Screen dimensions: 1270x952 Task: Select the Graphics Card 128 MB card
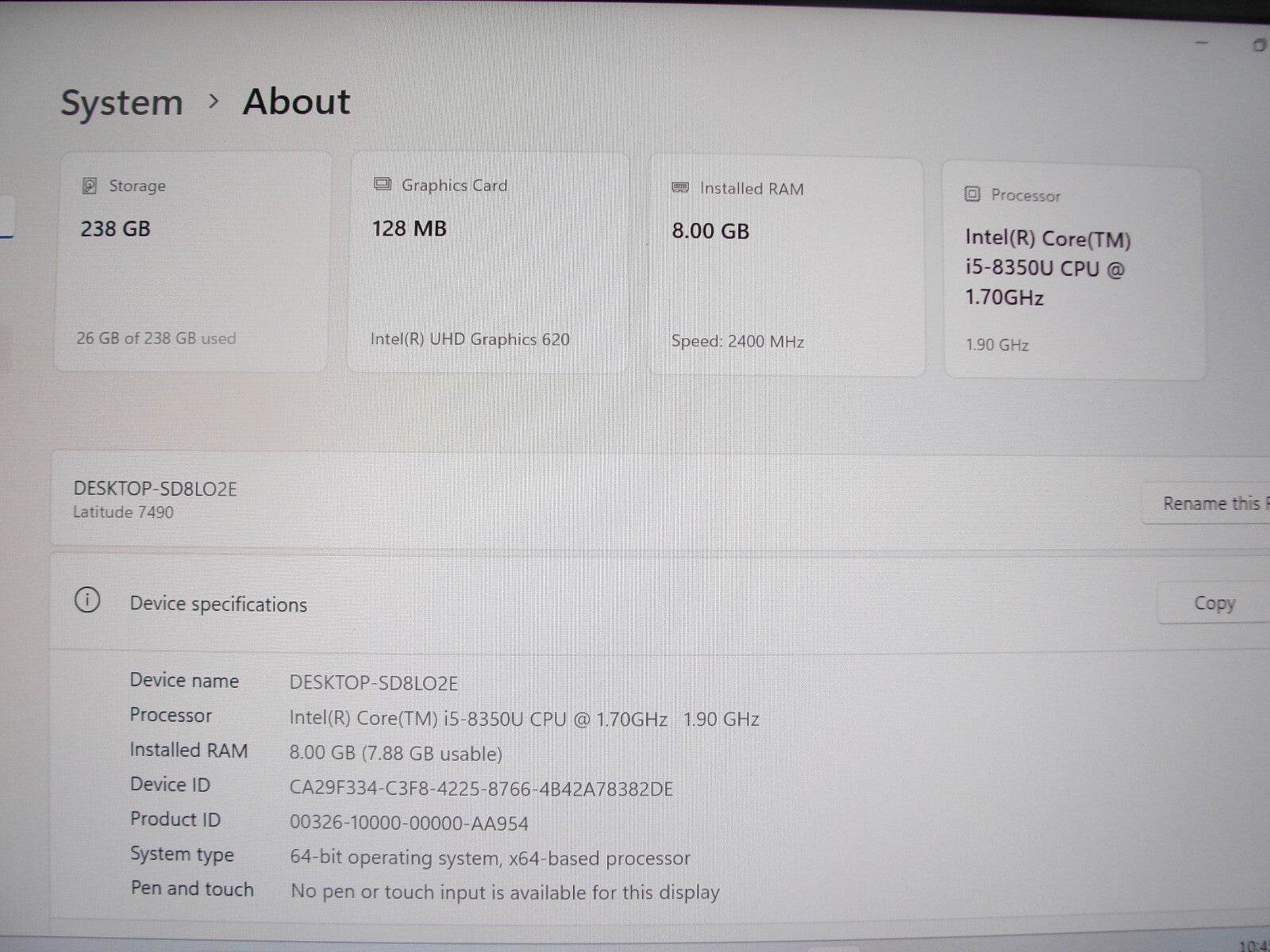point(487,263)
